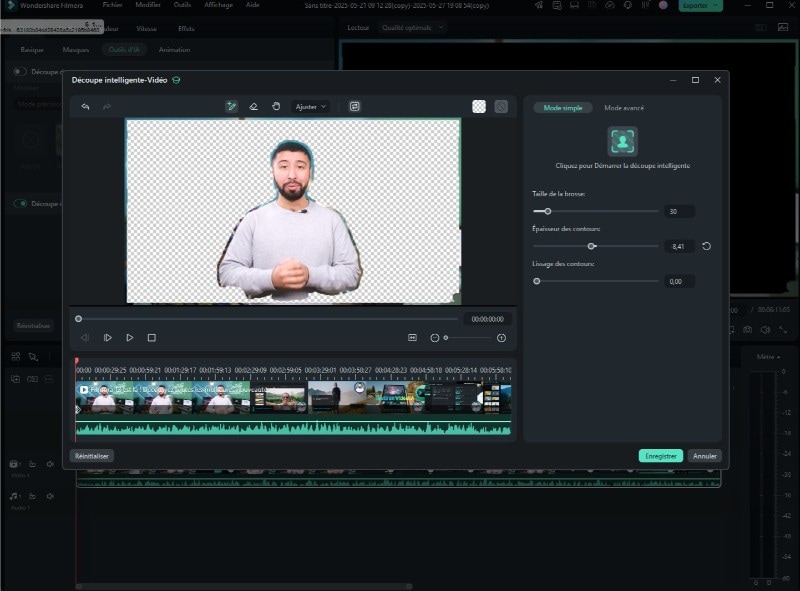Click the audio waveform track in dialog

pos(293,428)
